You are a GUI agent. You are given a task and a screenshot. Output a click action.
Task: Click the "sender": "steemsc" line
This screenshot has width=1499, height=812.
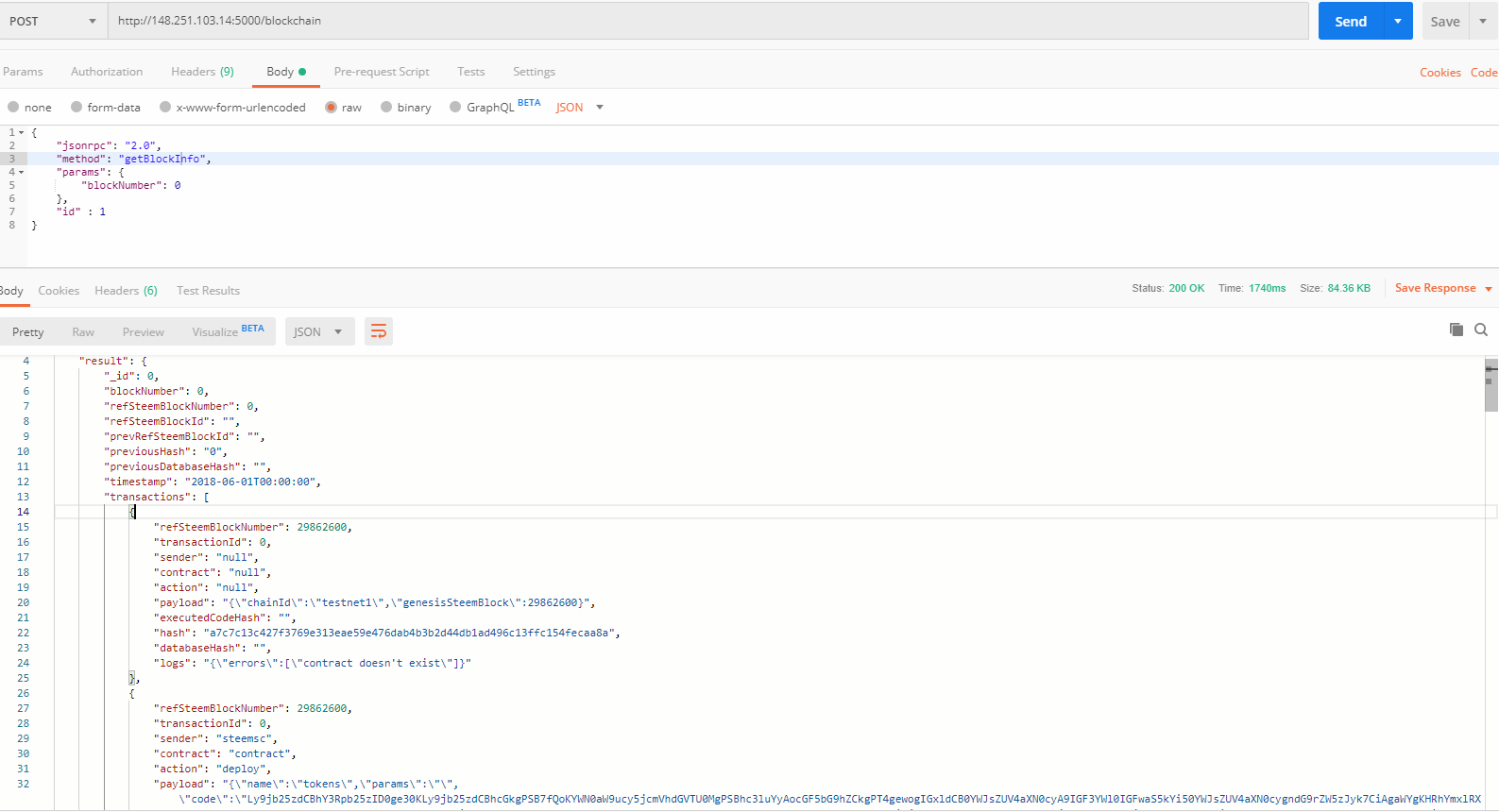click(x=216, y=738)
